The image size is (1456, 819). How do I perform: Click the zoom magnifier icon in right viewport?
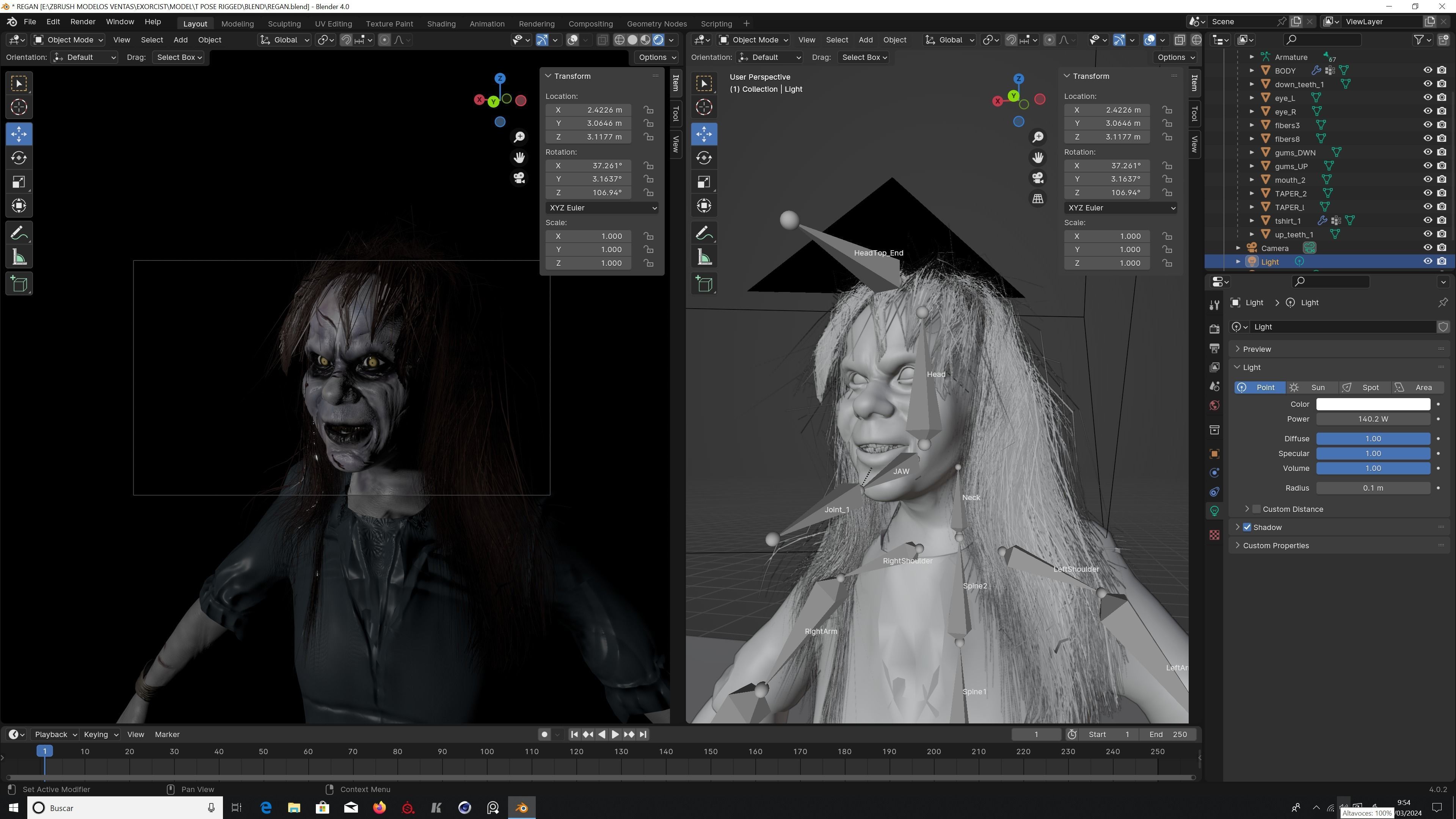(1038, 137)
